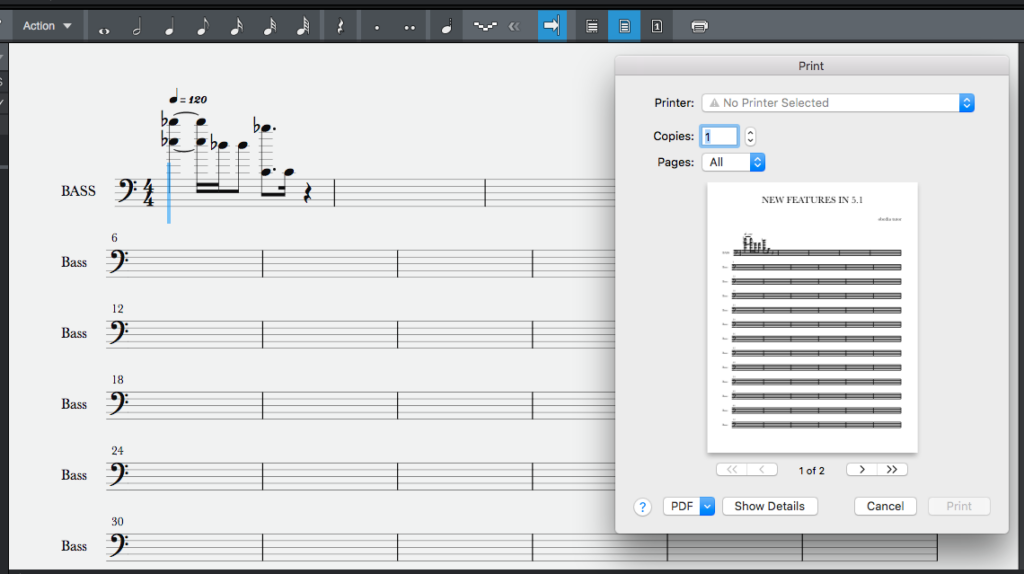Click the Bass label at measure 6
The image size is (1024, 574).
point(74,262)
